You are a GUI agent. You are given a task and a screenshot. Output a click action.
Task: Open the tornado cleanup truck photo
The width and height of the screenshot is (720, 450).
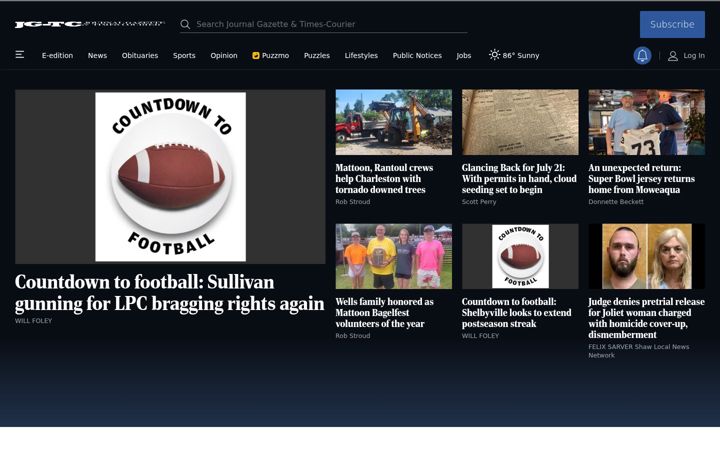coord(394,122)
